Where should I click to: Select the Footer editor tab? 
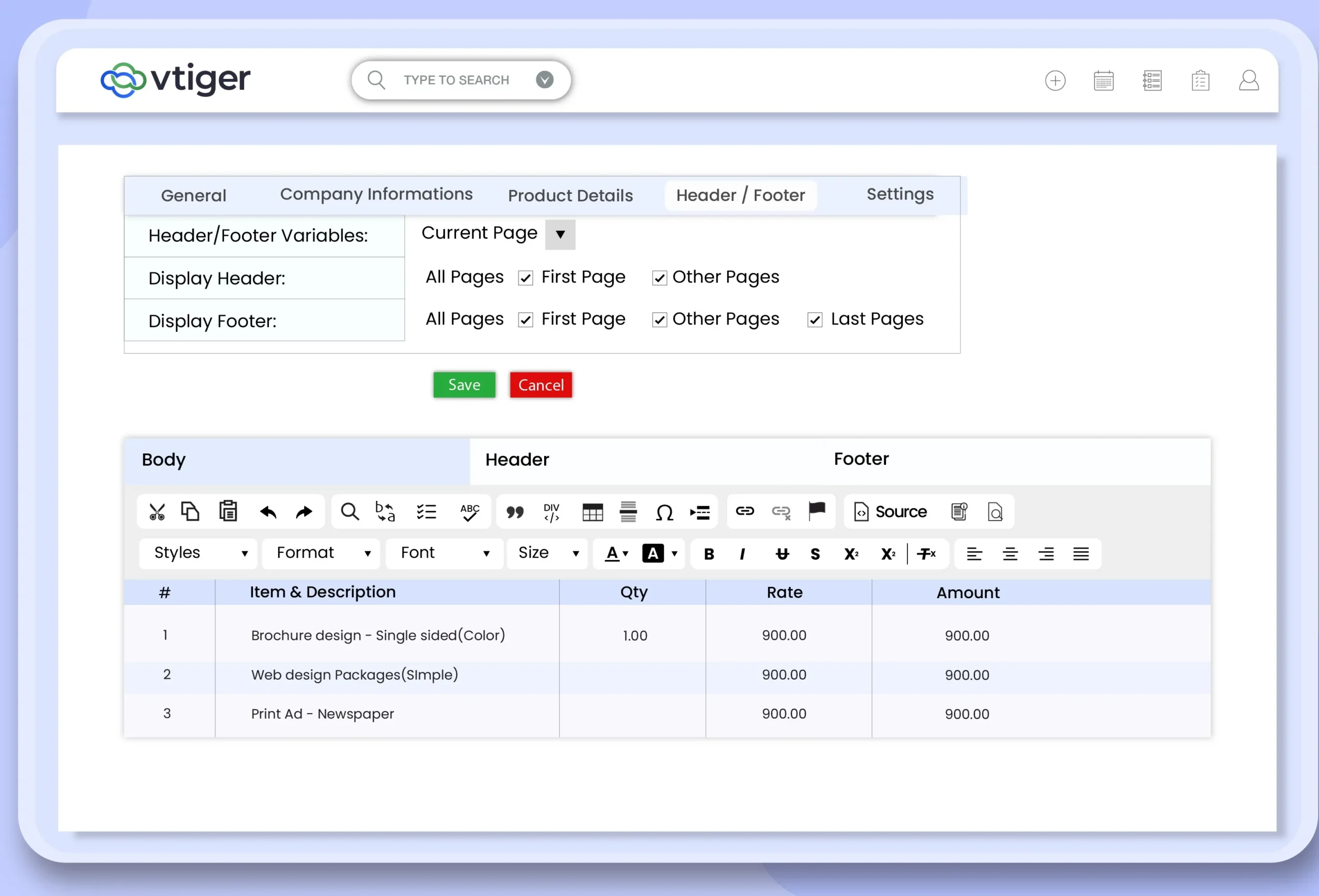click(x=860, y=459)
